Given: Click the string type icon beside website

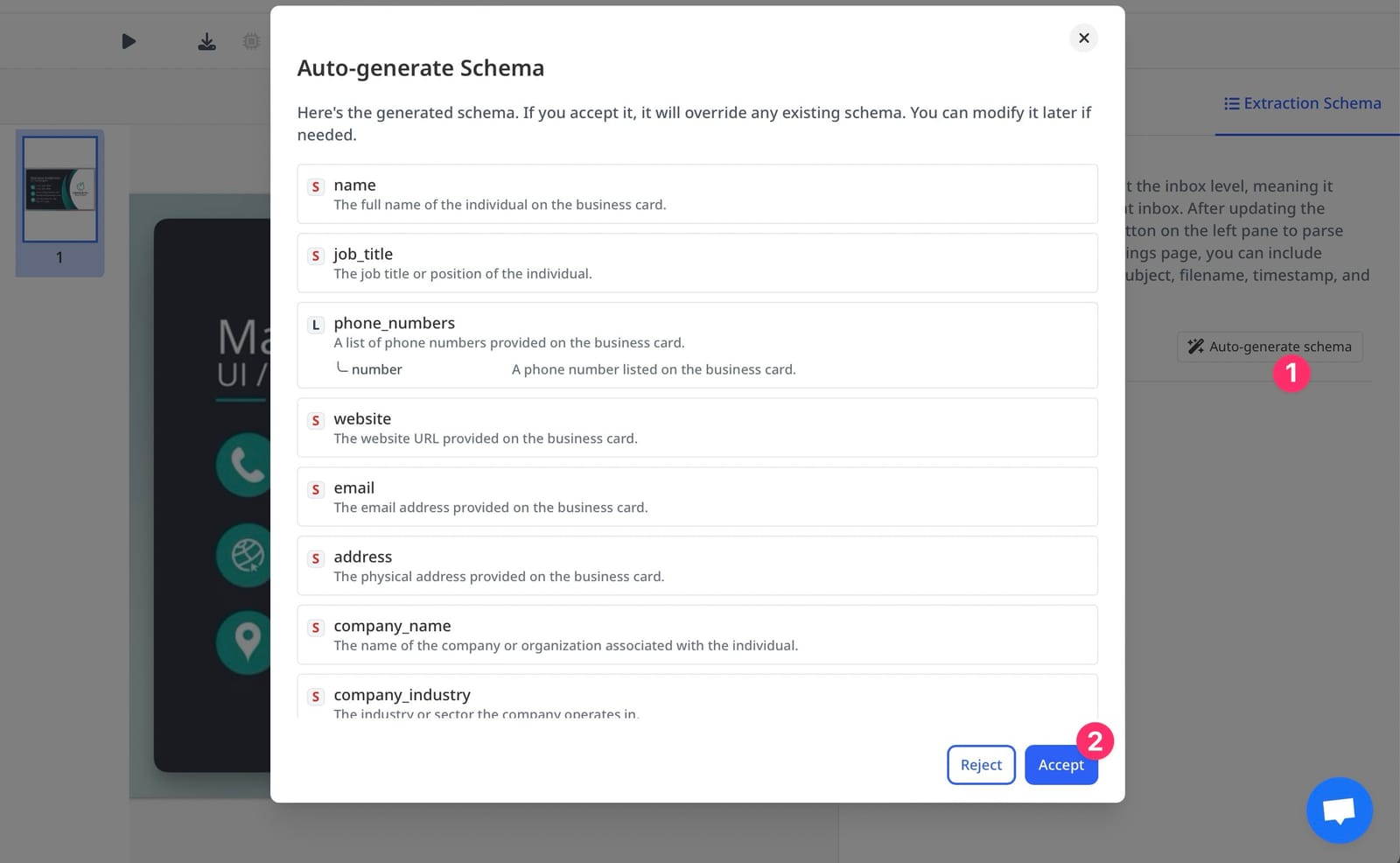Looking at the screenshot, I should coord(316,420).
